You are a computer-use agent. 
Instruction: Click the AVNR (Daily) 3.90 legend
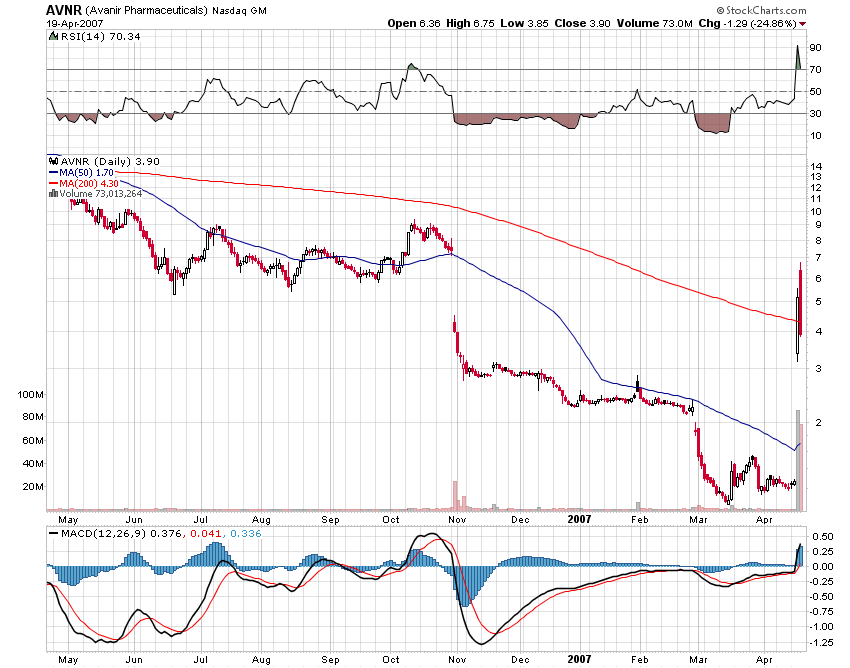(110, 161)
